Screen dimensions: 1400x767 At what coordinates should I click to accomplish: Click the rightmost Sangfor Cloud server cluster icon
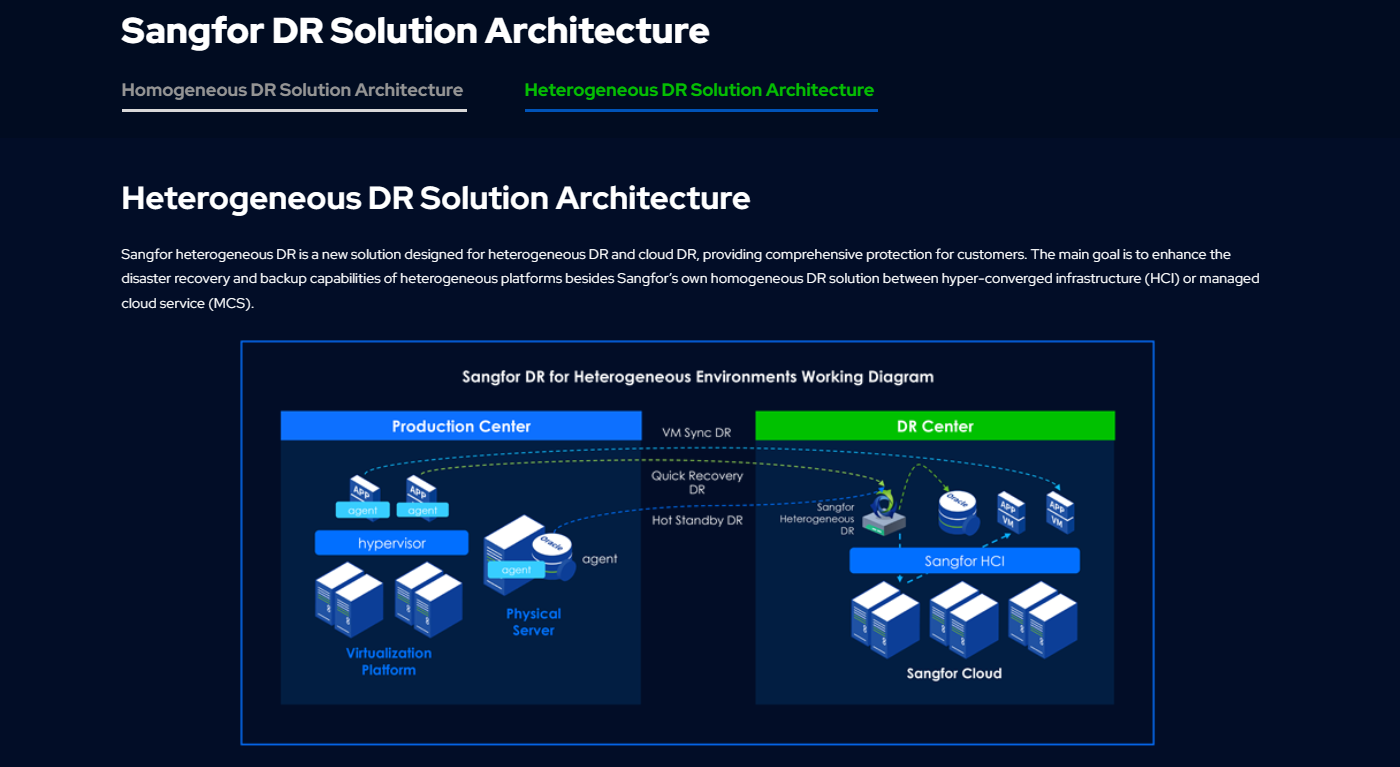[x=1042, y=619]
